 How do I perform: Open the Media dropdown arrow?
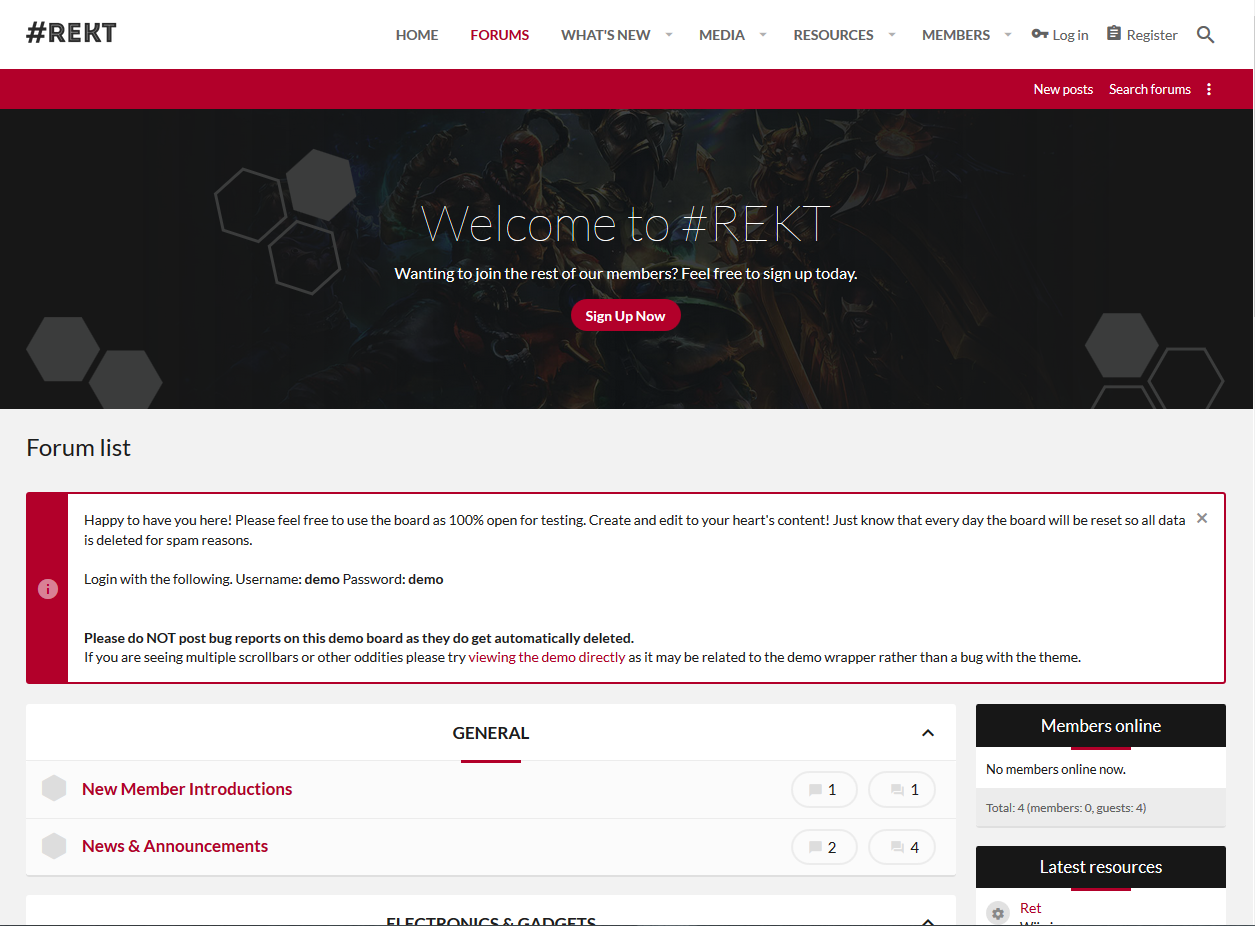(763, 35)
